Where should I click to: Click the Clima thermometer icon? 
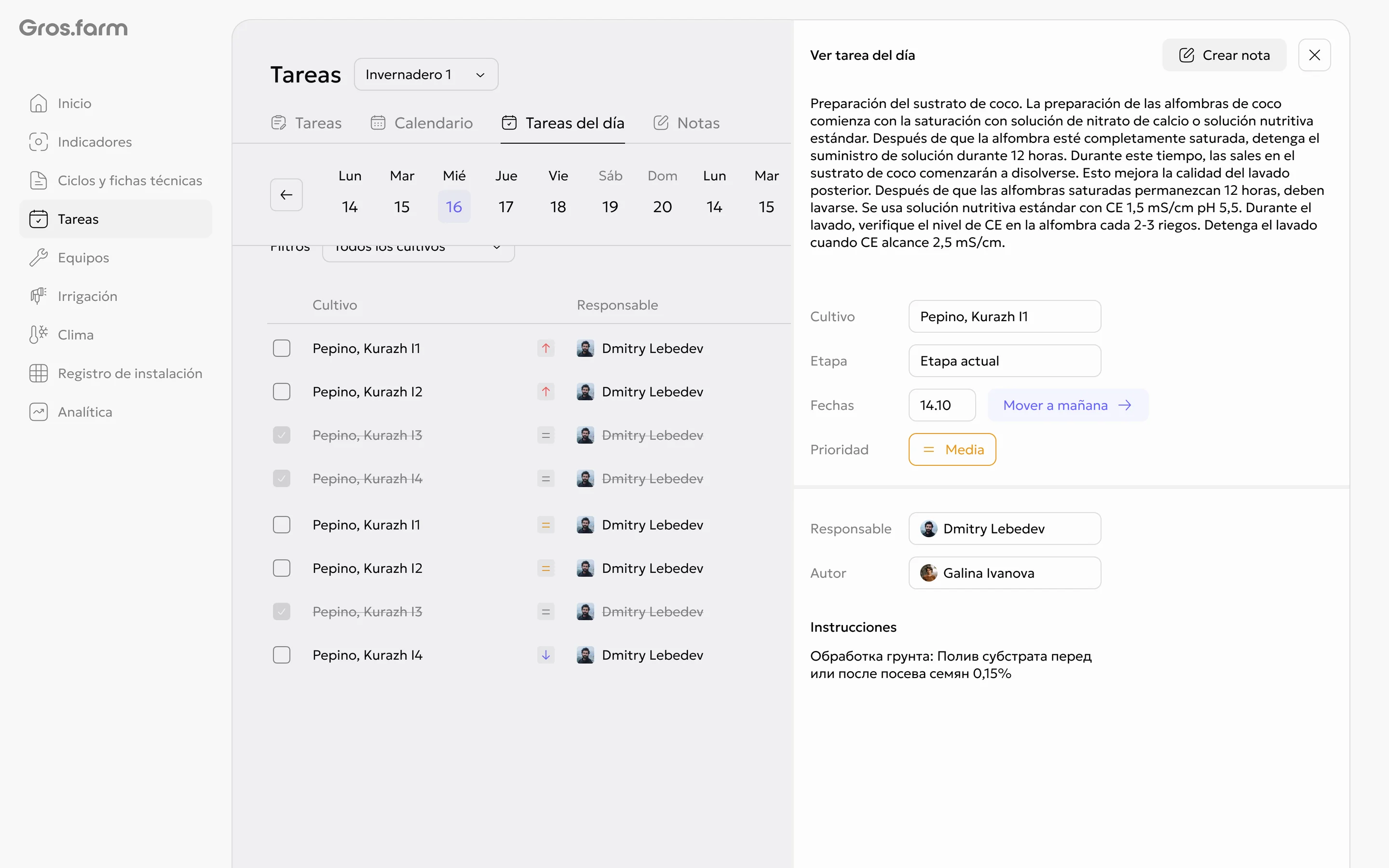coord(39,334)
